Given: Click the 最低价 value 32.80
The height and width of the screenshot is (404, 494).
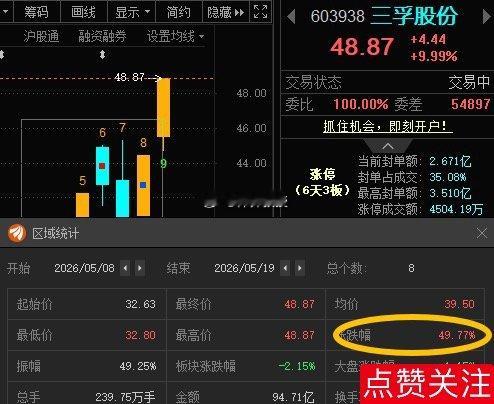Looking at the screenshot, I should tap(140, 335).
